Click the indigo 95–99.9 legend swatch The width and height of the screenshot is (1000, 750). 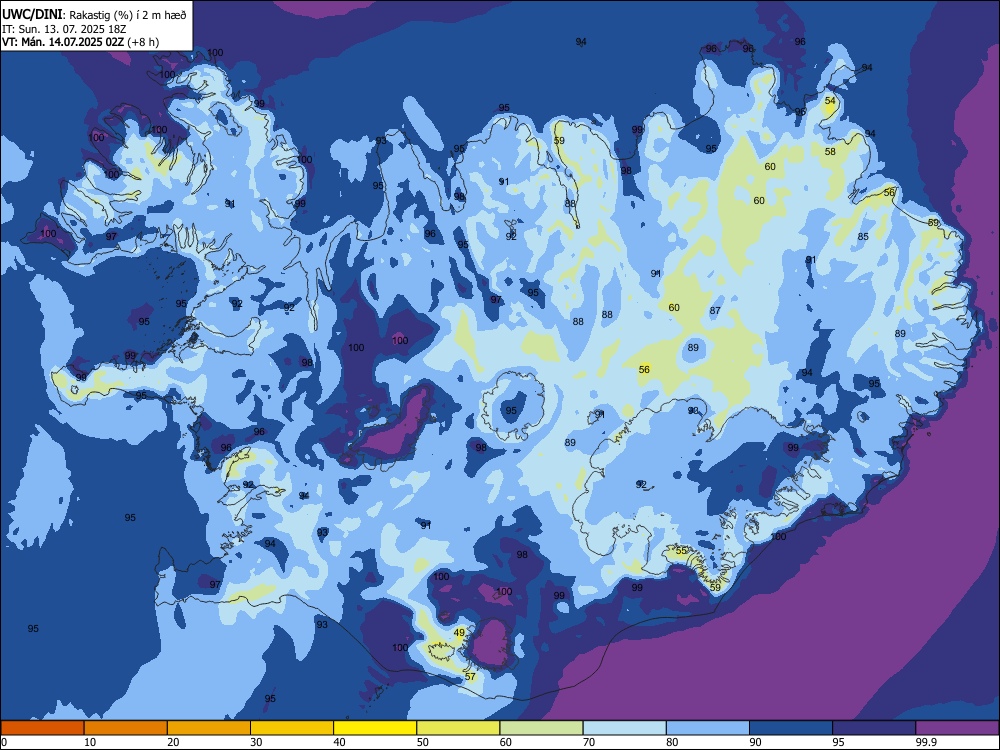pos(874,728)
